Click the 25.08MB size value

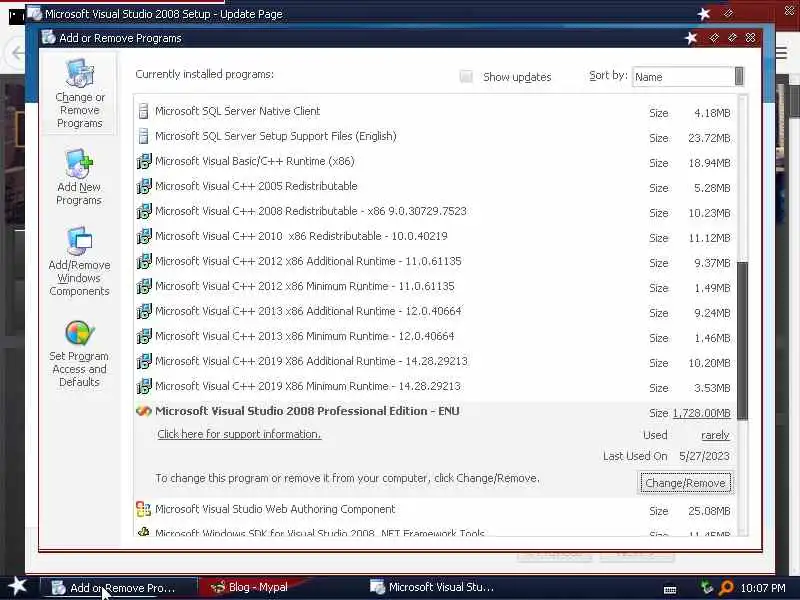click(709, 511)
